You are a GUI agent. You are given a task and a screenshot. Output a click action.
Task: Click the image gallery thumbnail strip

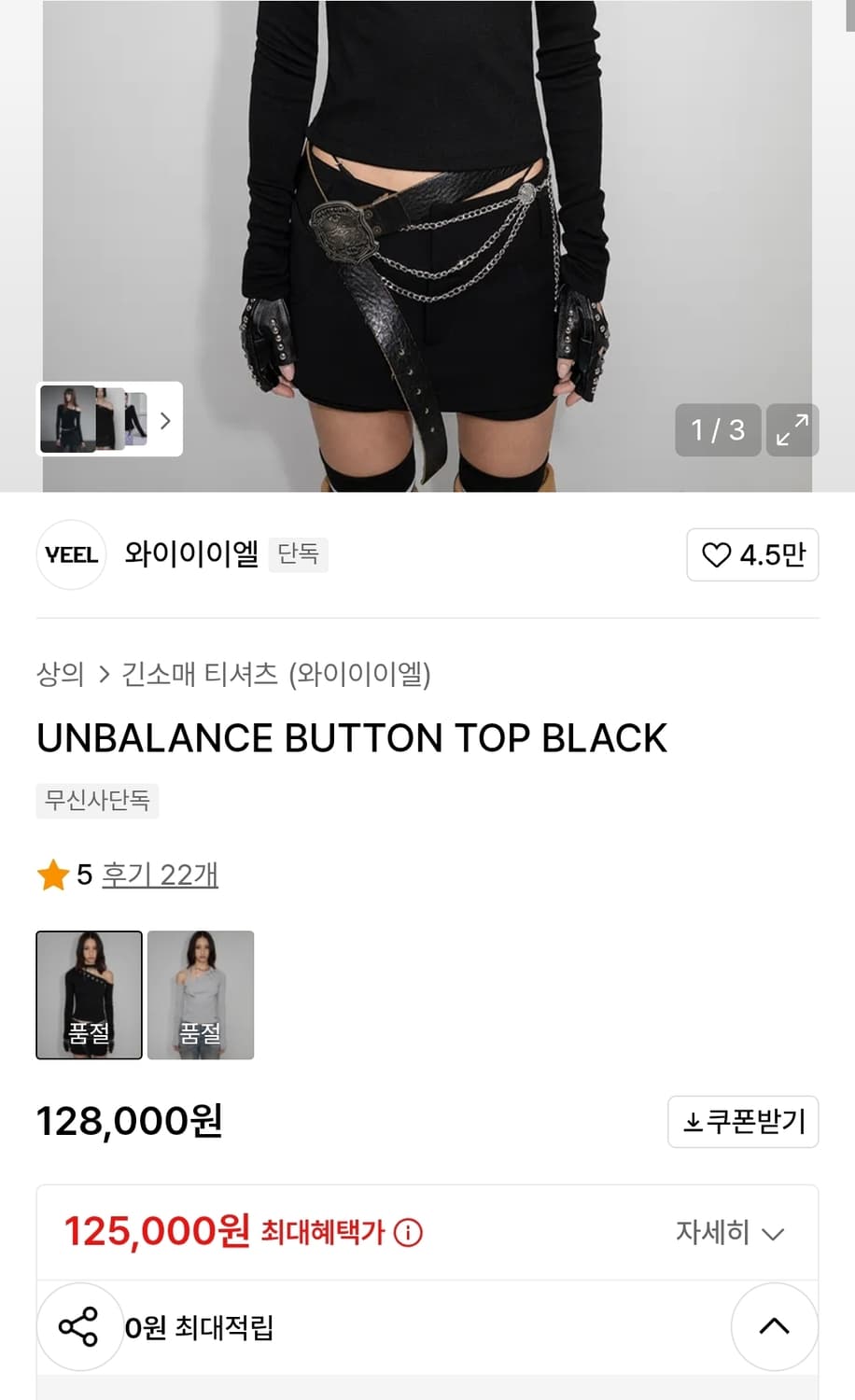pos(93,419)
